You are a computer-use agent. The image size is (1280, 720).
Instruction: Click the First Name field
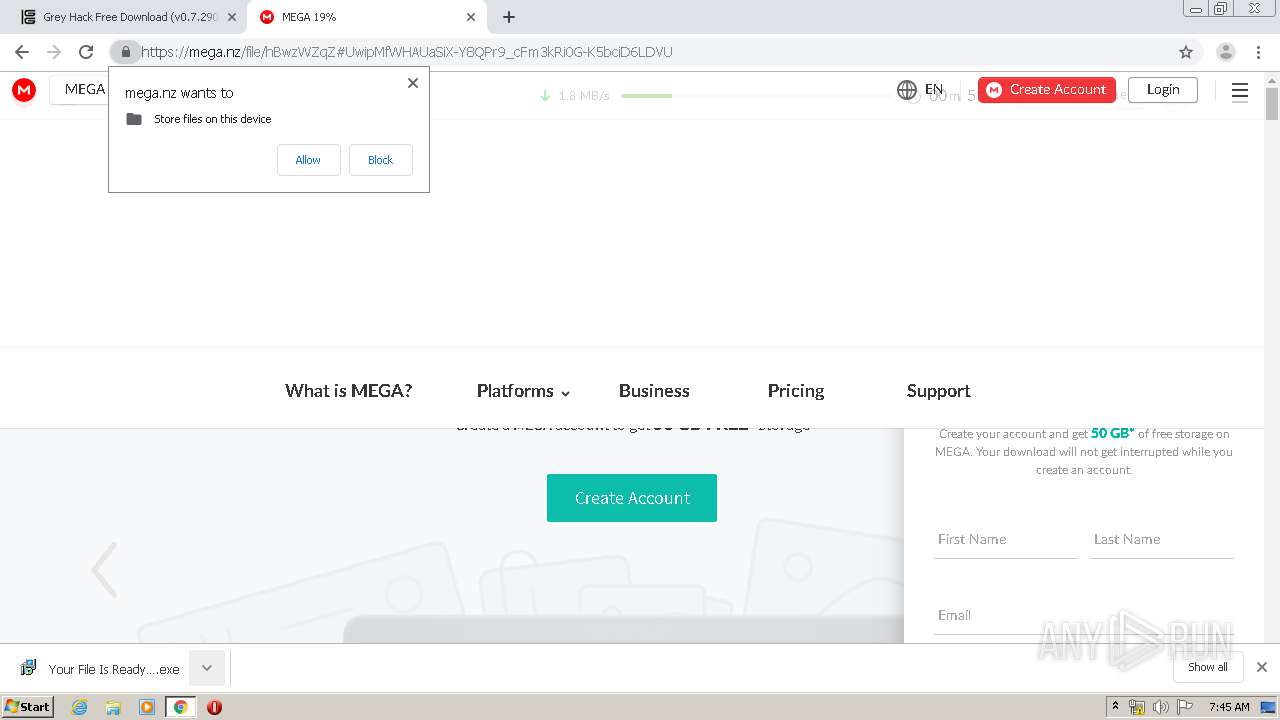point(1006,540)
